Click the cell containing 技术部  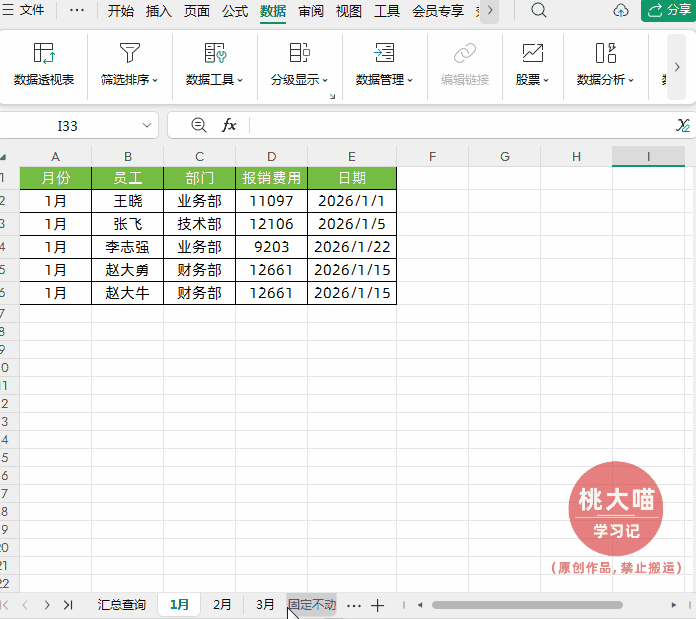point(199,224)
